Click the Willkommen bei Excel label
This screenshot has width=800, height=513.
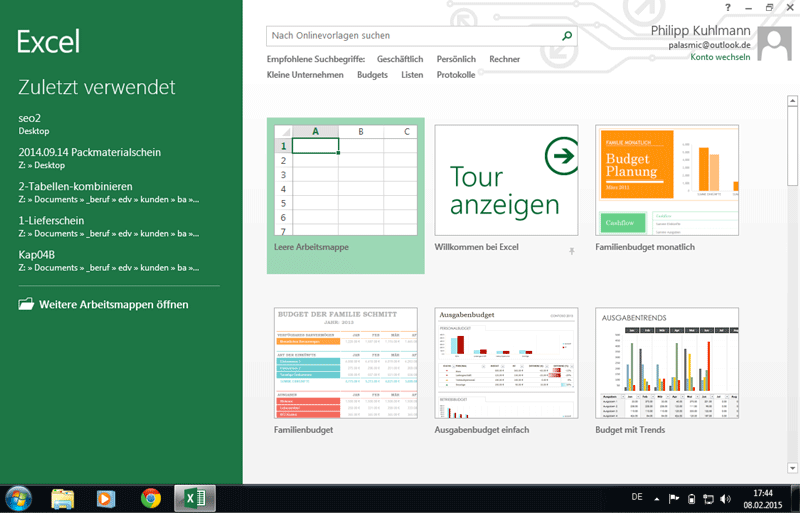pos(476,247)
